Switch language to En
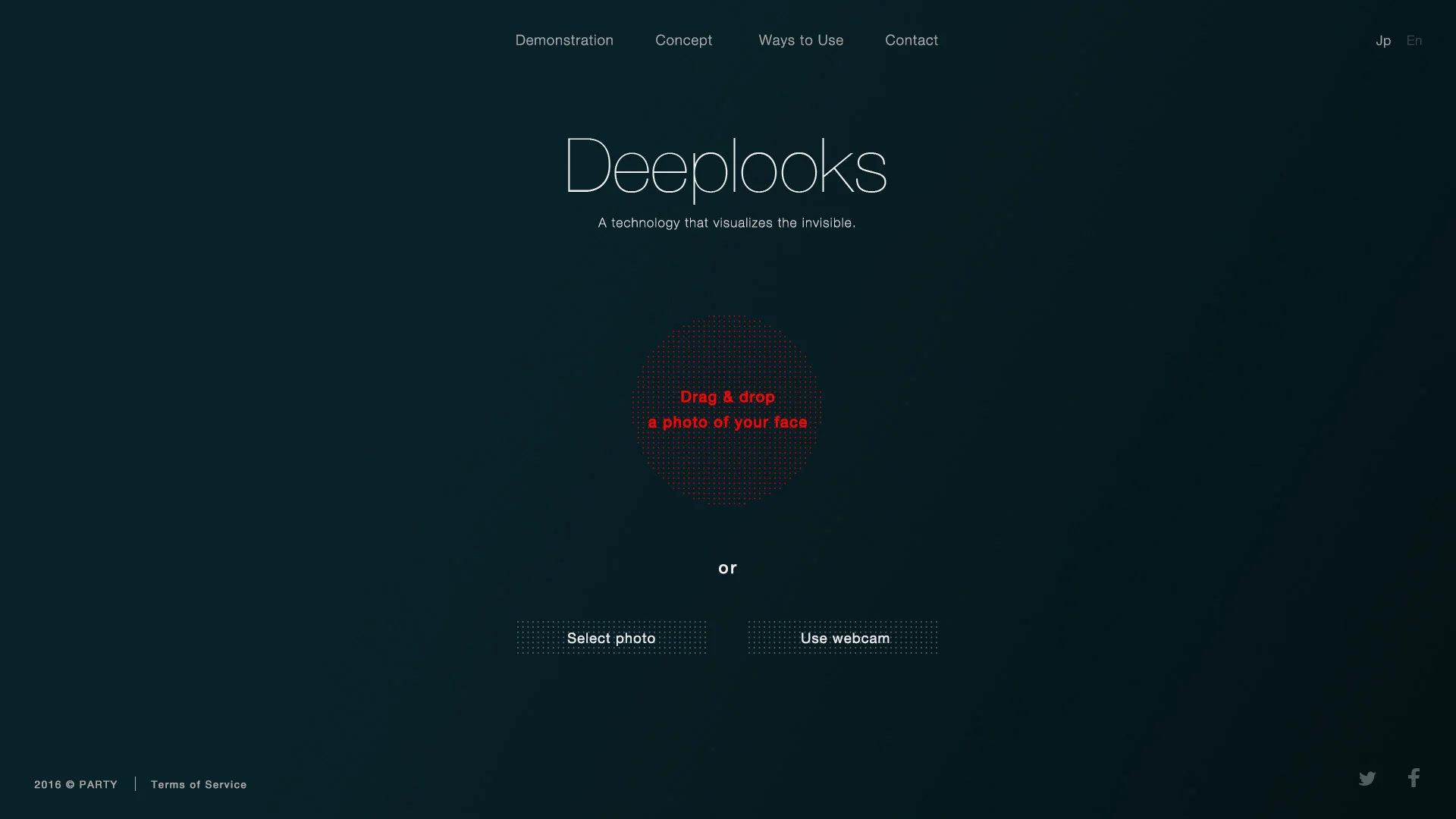 1414,40
